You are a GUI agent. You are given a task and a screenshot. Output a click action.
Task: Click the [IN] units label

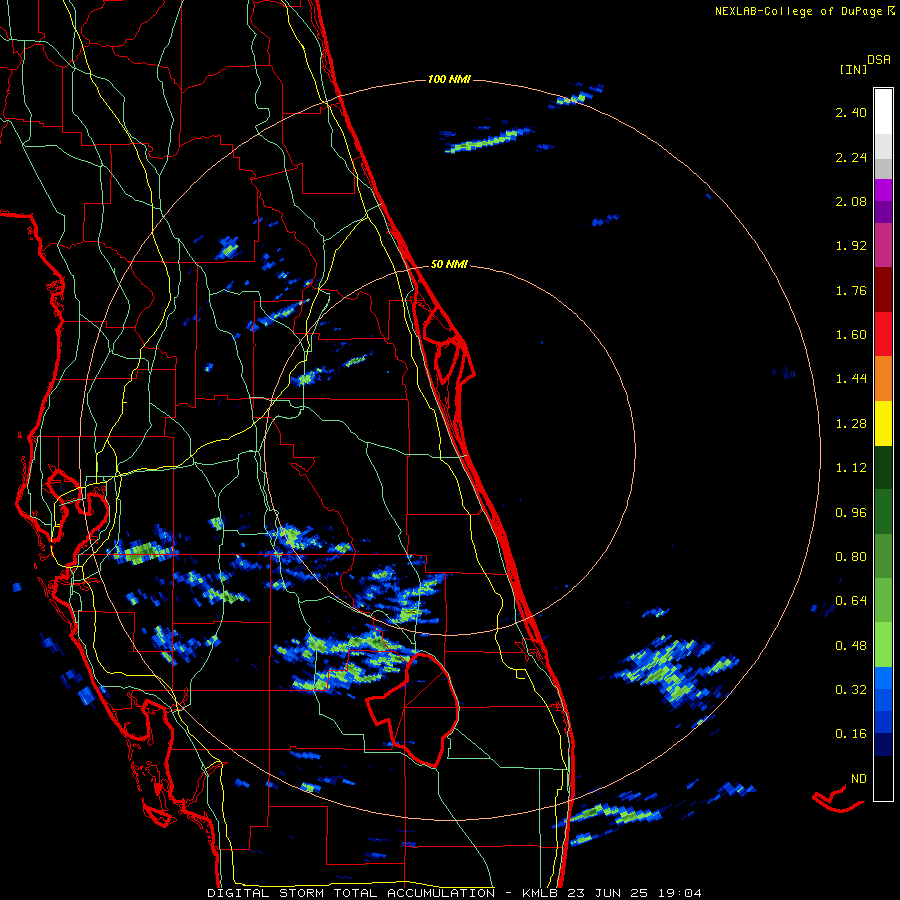click(x=853, y=69)
